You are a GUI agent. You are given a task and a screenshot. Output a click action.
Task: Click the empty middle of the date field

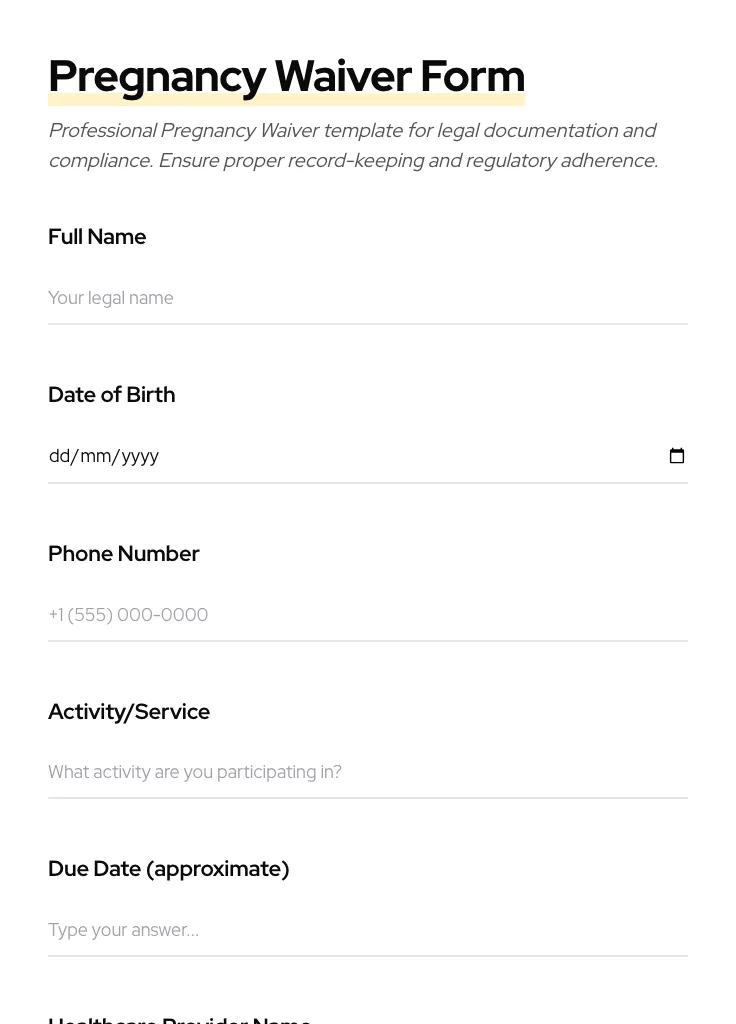tap(400, 456)
